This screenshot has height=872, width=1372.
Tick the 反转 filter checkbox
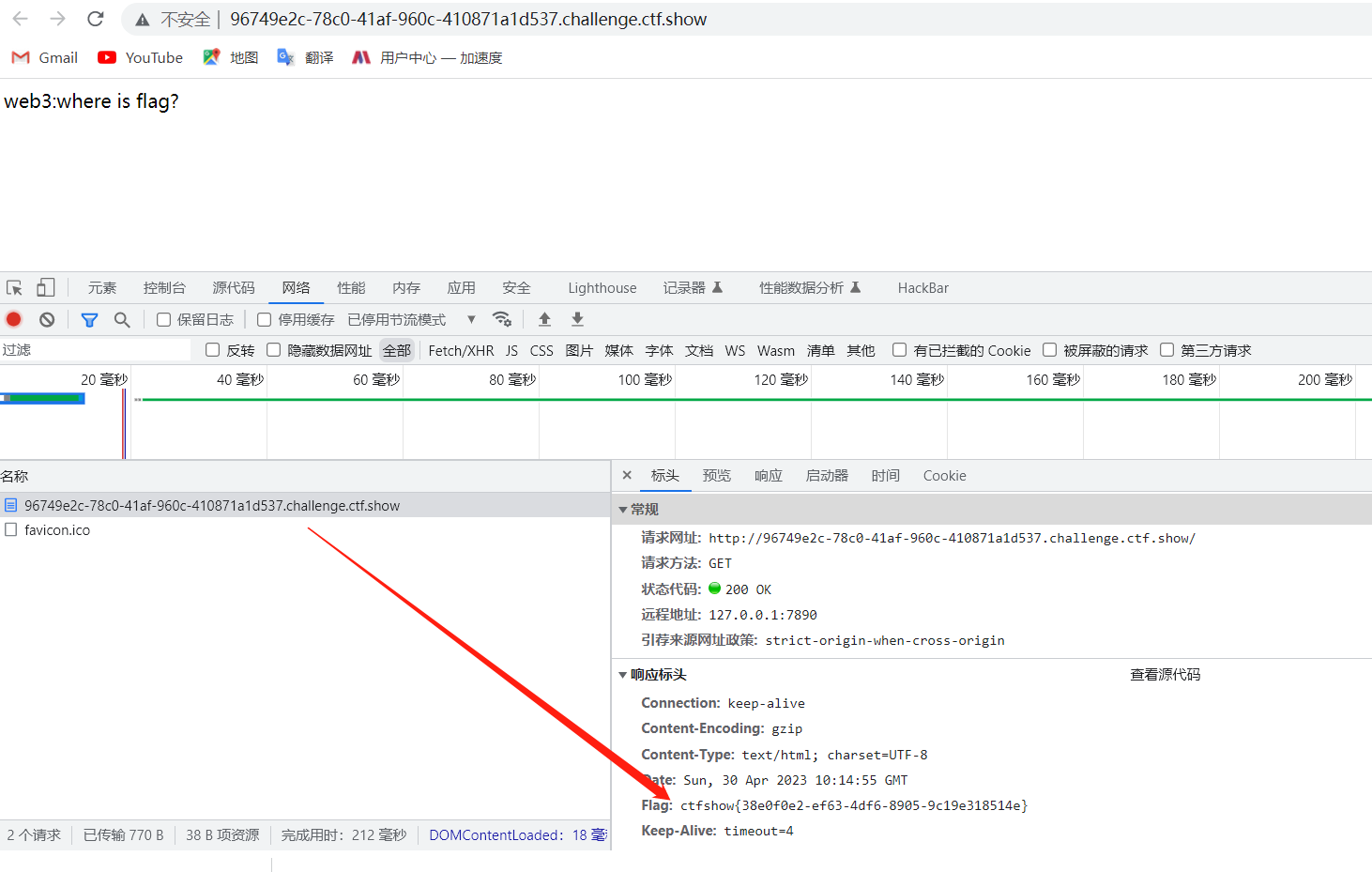(x=213, y=350)
